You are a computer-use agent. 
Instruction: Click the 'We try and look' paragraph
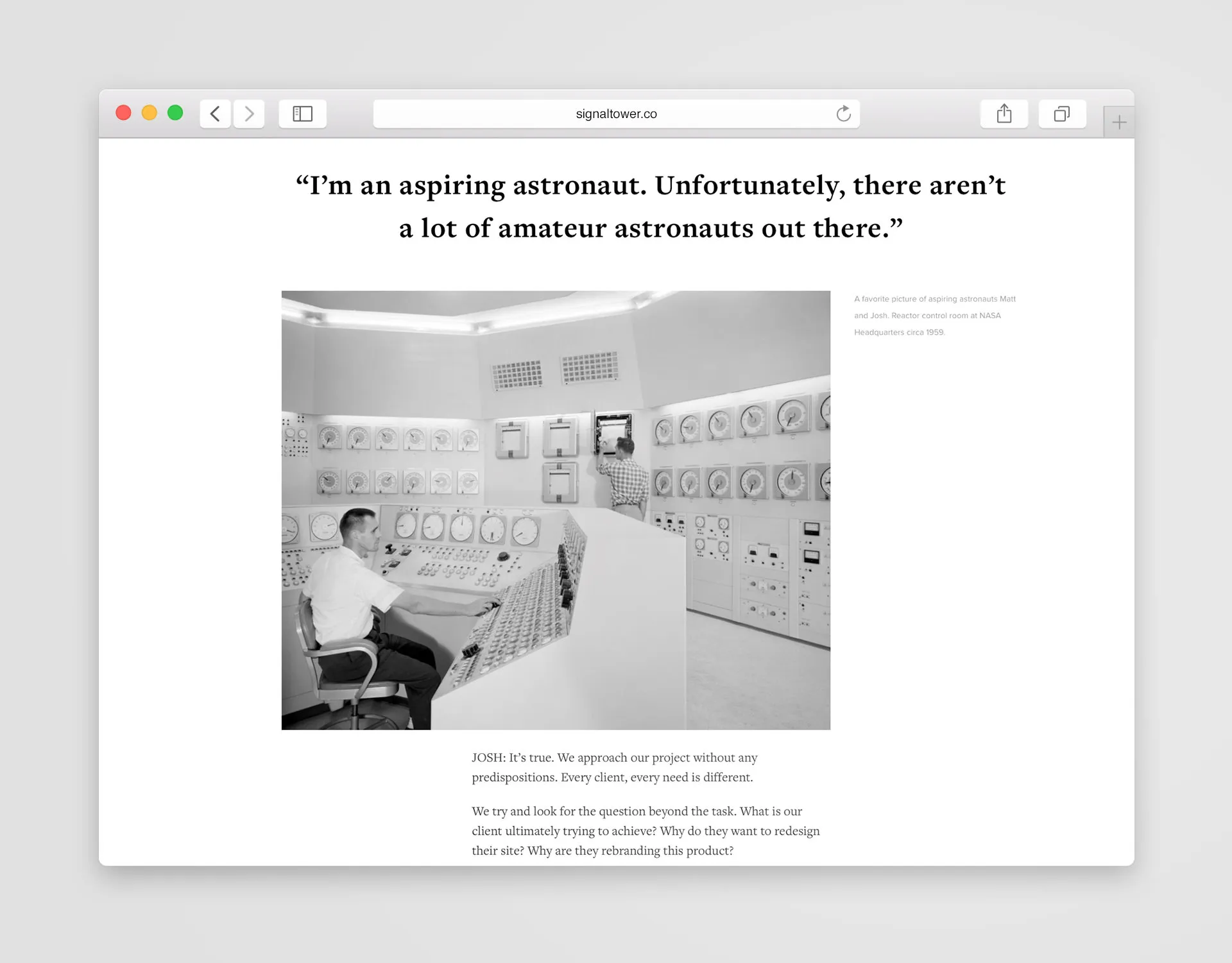646,831
